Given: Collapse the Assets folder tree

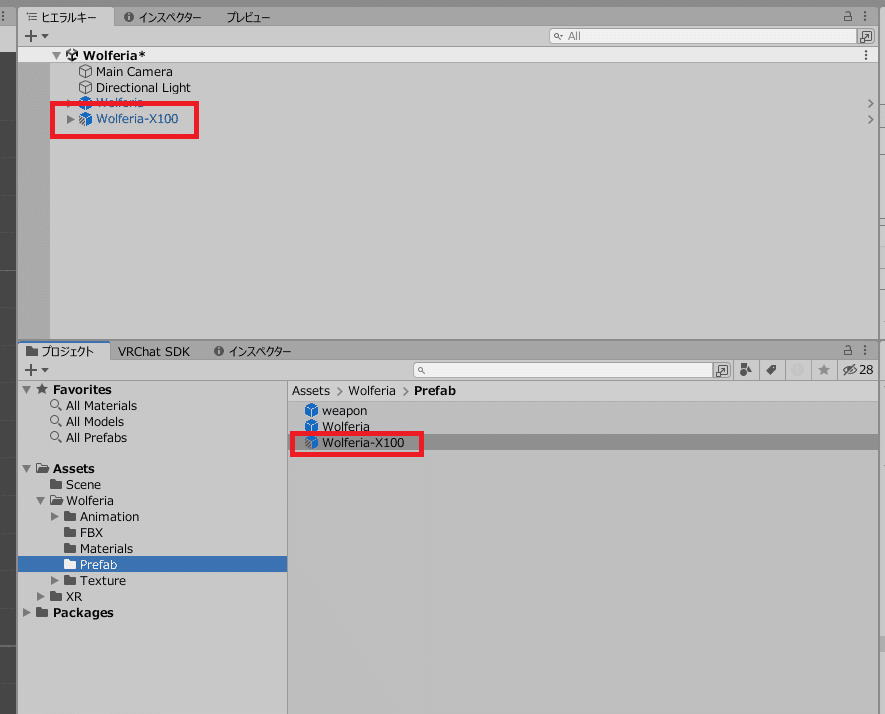Looking at the screenshot, I should [27, 468].
